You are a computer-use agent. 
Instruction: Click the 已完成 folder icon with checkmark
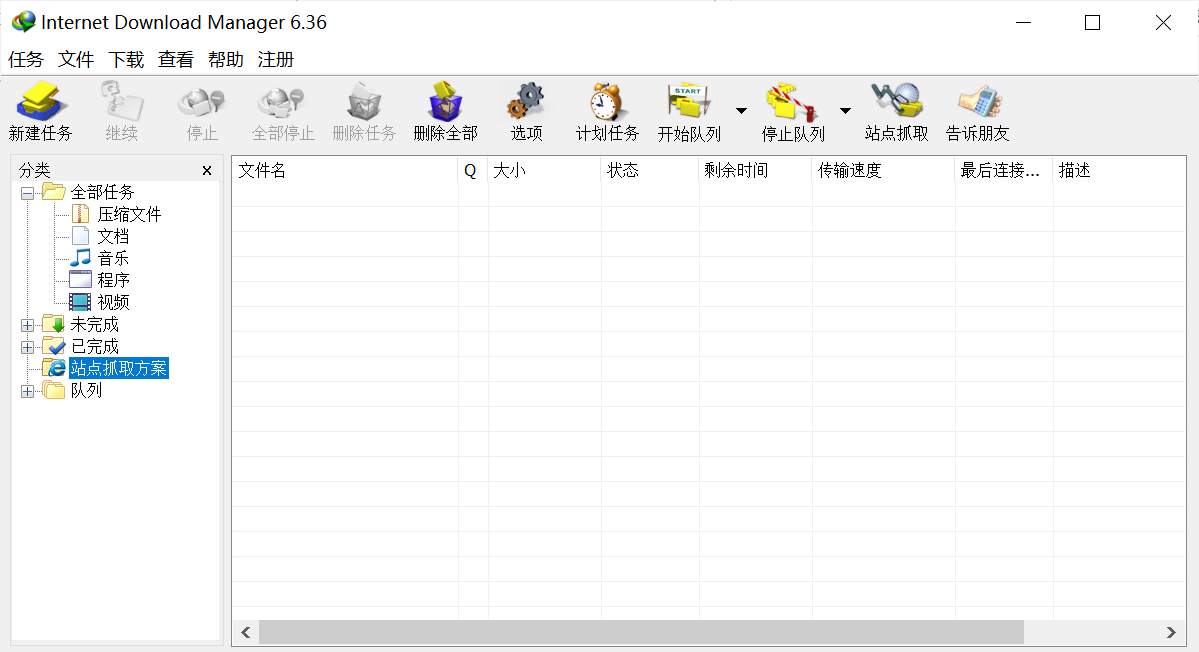click(54, 345)
